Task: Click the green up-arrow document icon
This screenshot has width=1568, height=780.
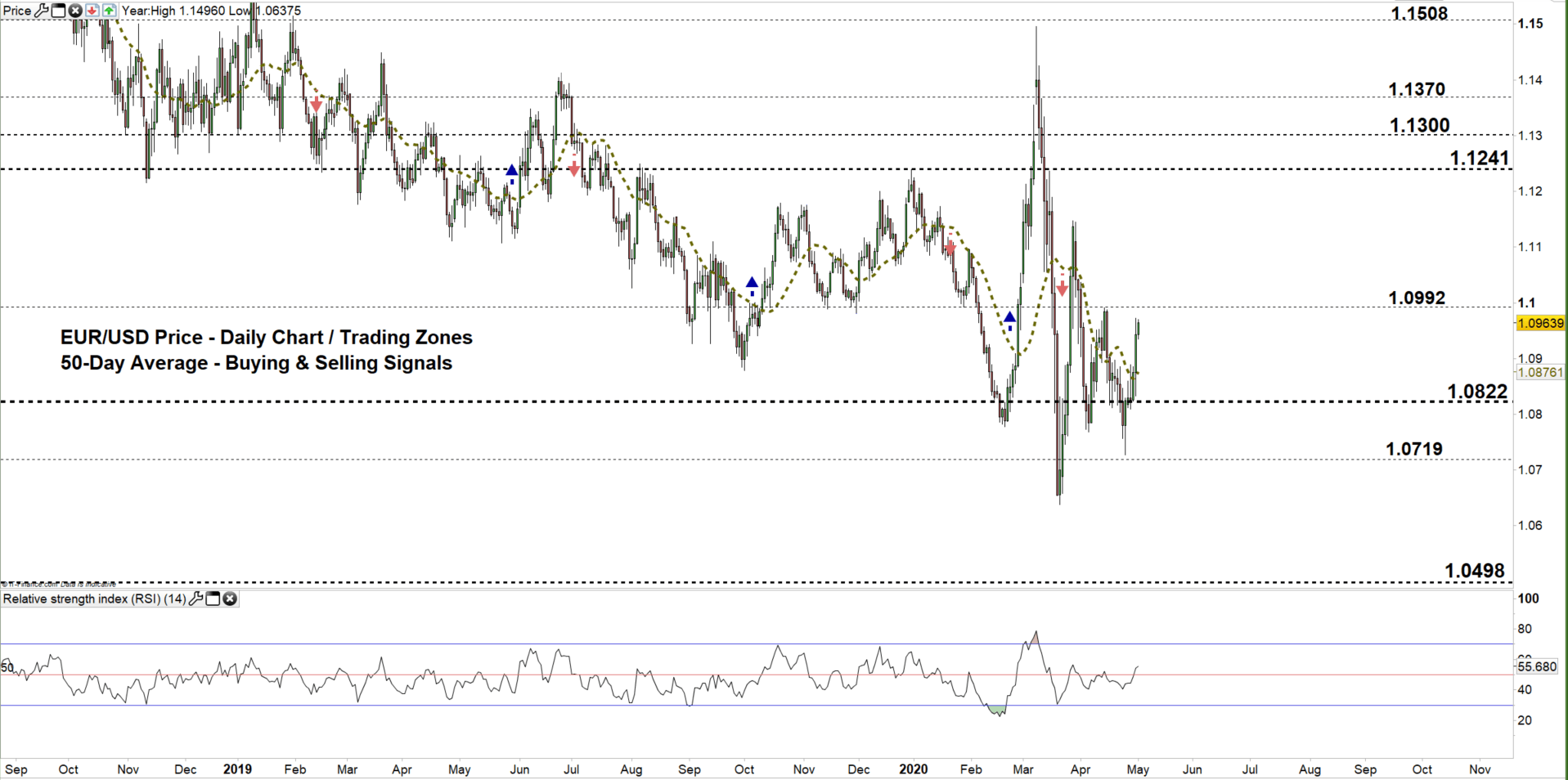Action: pos(109,11)
